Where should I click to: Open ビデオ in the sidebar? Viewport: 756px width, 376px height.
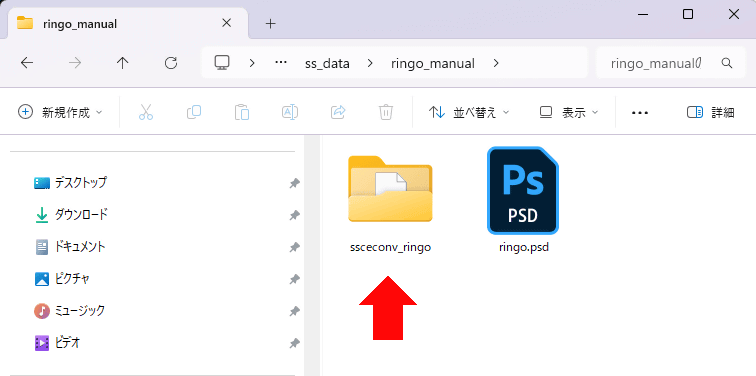coord(57,343)
